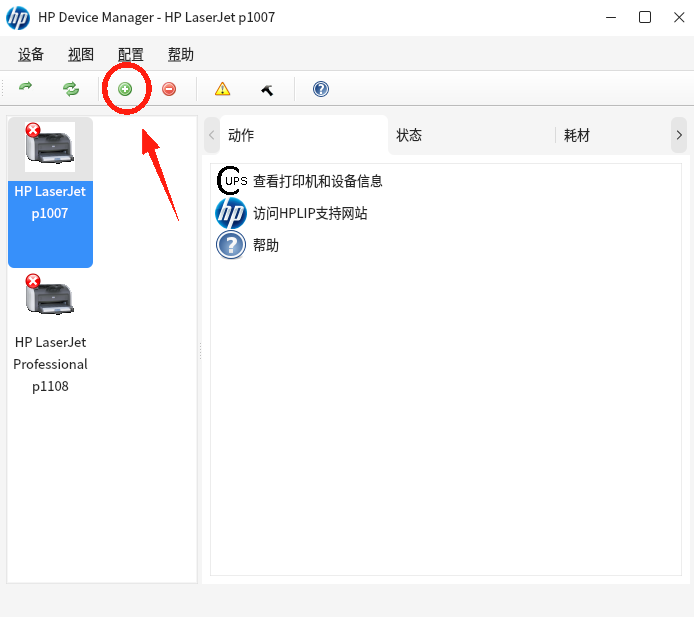
Task: Select the HP LaserJet Professional p1108 thumbnail
Action: point(50,295)
